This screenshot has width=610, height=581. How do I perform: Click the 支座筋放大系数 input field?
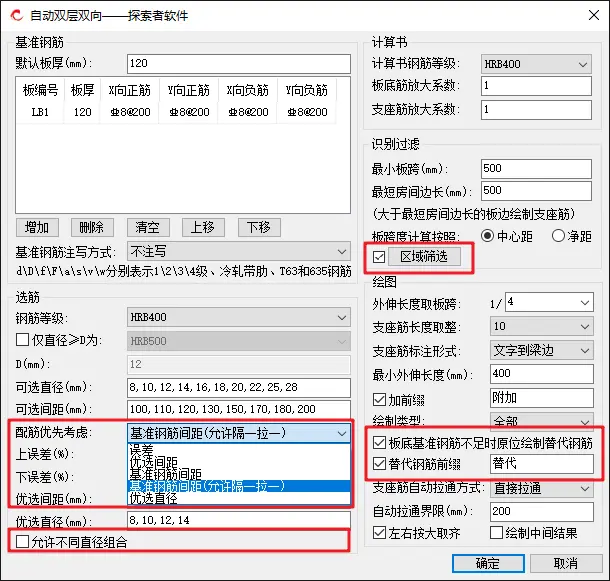[x=536, y=110]
